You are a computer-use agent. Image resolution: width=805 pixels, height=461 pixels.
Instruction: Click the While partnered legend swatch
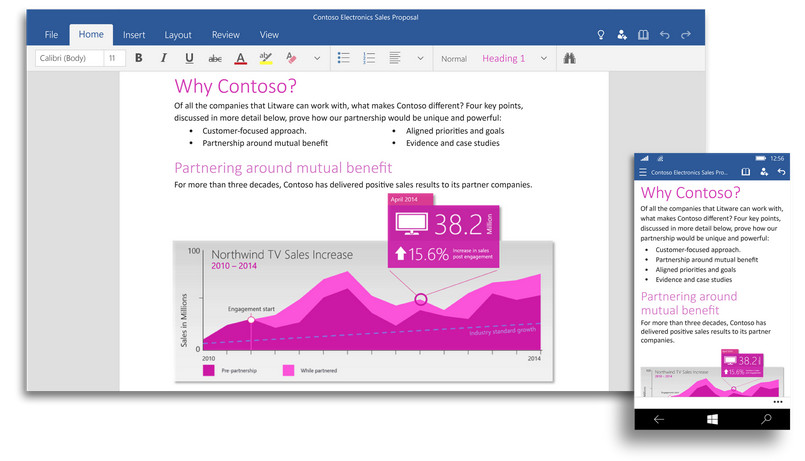pyautogui.click(x=289, y=371)
